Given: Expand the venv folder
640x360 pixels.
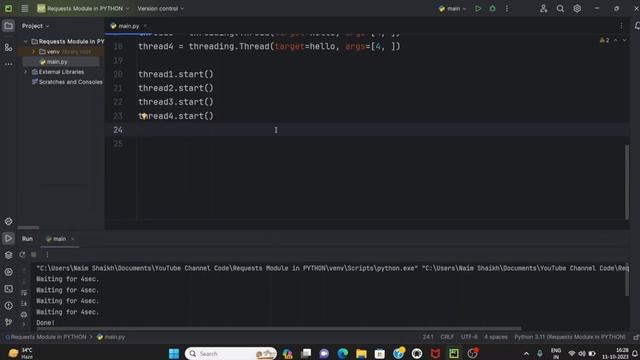Looking at the screenshot, I should pos(33,52).
